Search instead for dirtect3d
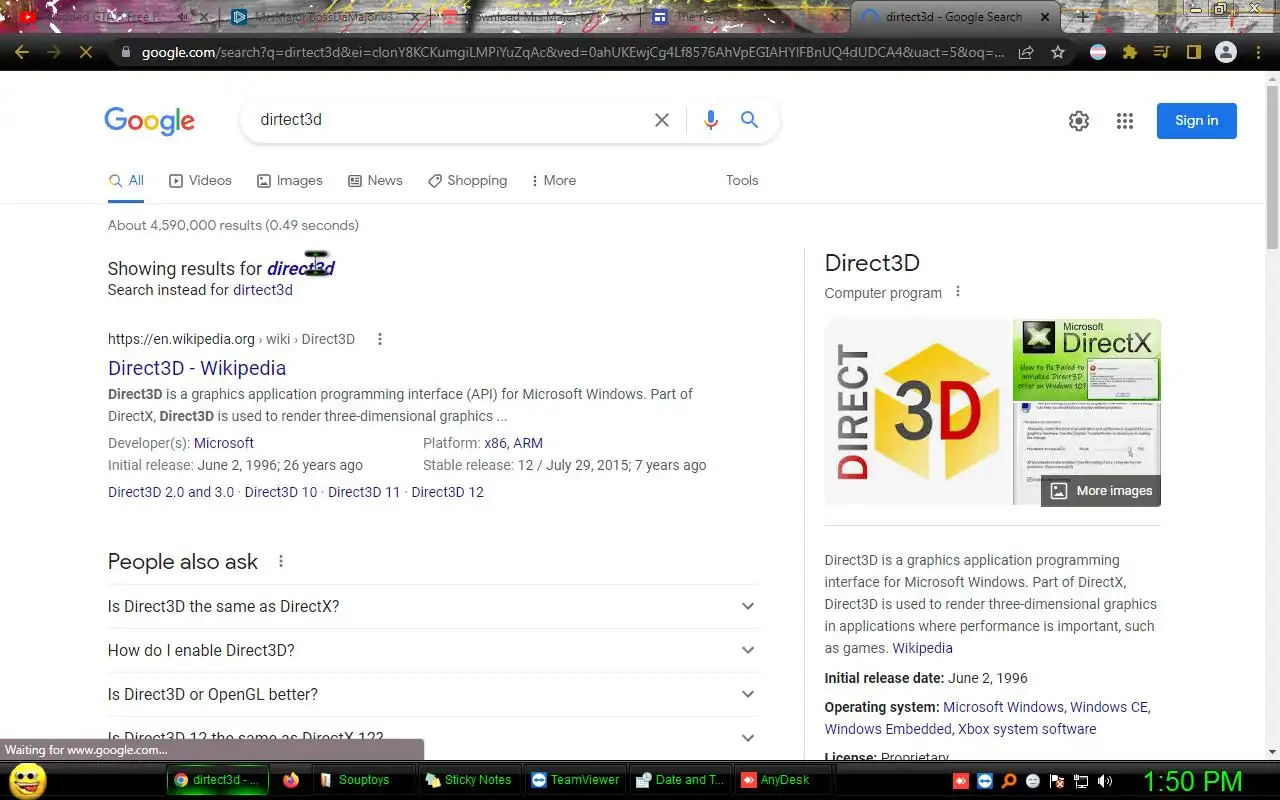Viewport: 1280px width, 800px height. click(x=263, y=290)
